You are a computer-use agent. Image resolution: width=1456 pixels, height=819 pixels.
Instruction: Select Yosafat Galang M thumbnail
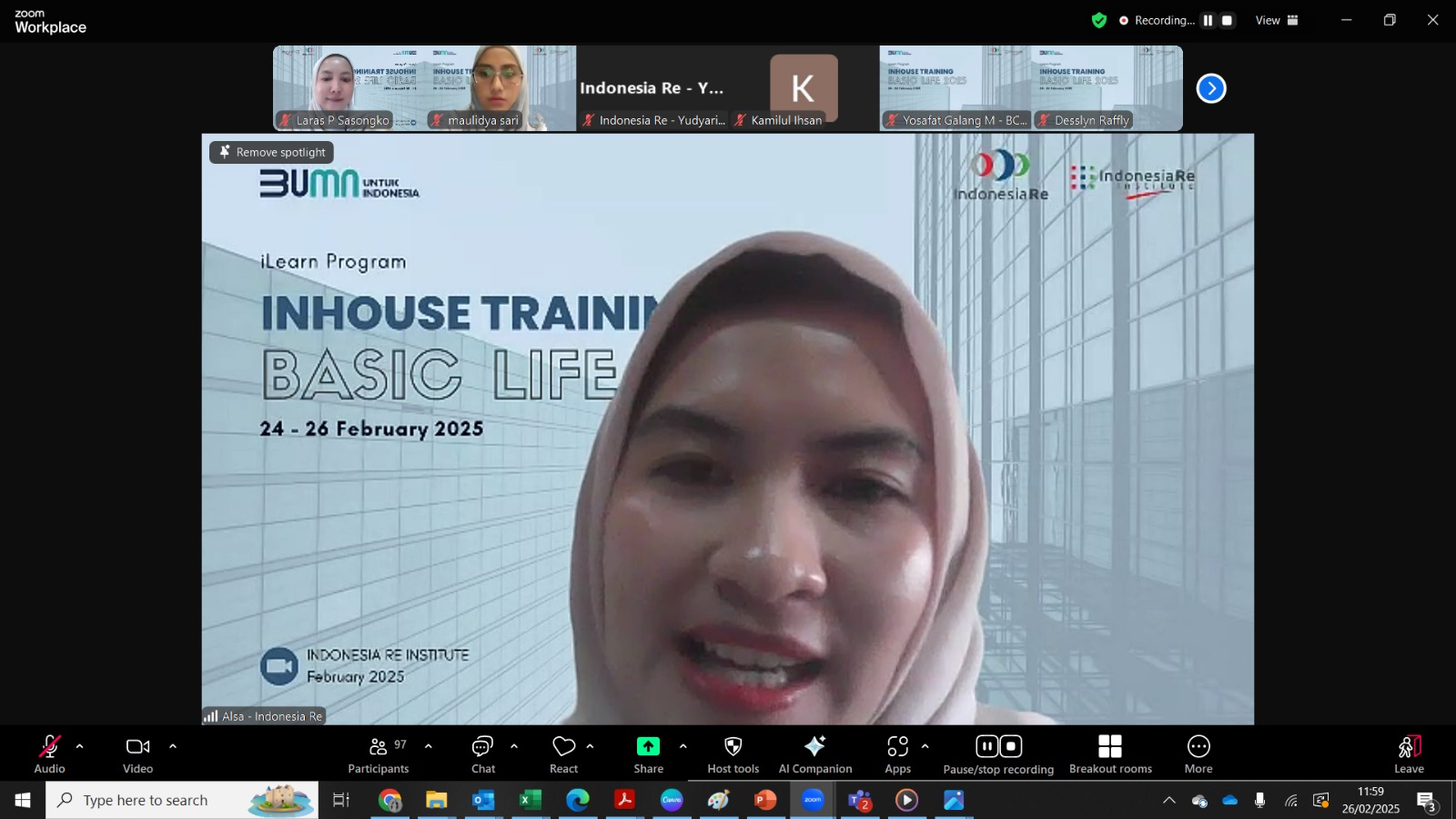coord(955,88)
